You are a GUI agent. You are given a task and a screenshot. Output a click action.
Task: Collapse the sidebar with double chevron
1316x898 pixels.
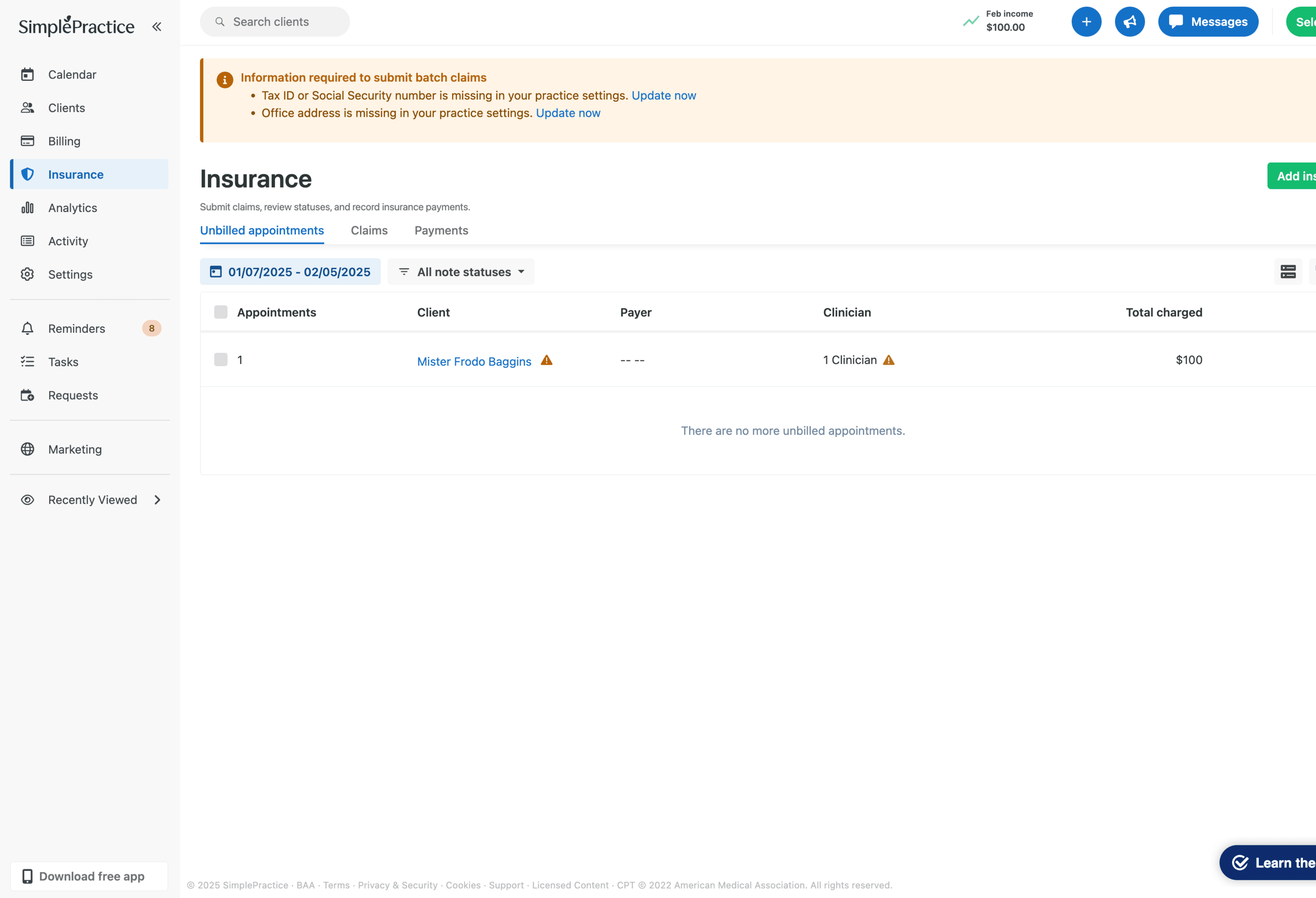pos(157,26)
